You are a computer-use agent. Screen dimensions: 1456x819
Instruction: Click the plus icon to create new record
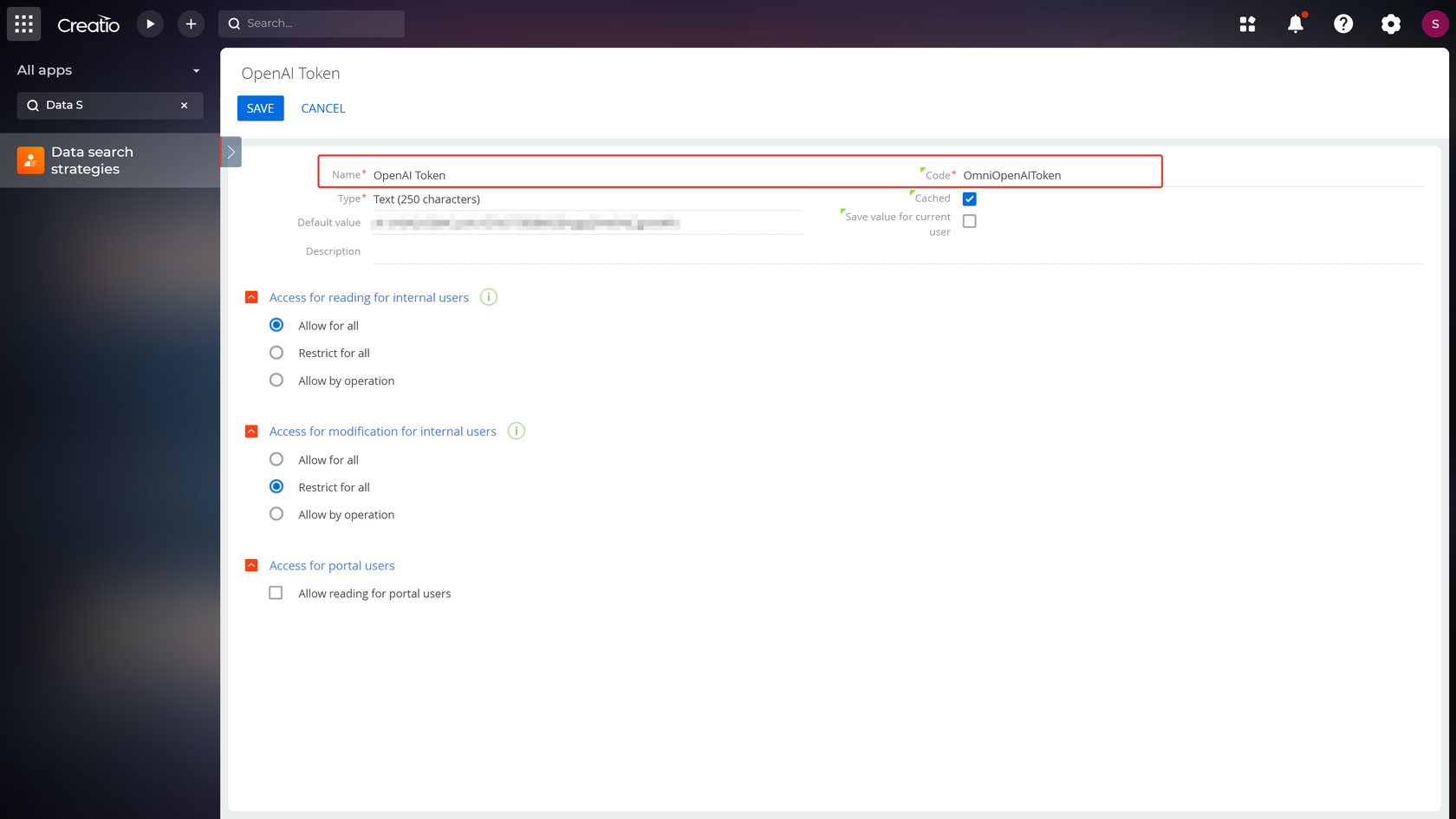[x=191, y=23]
